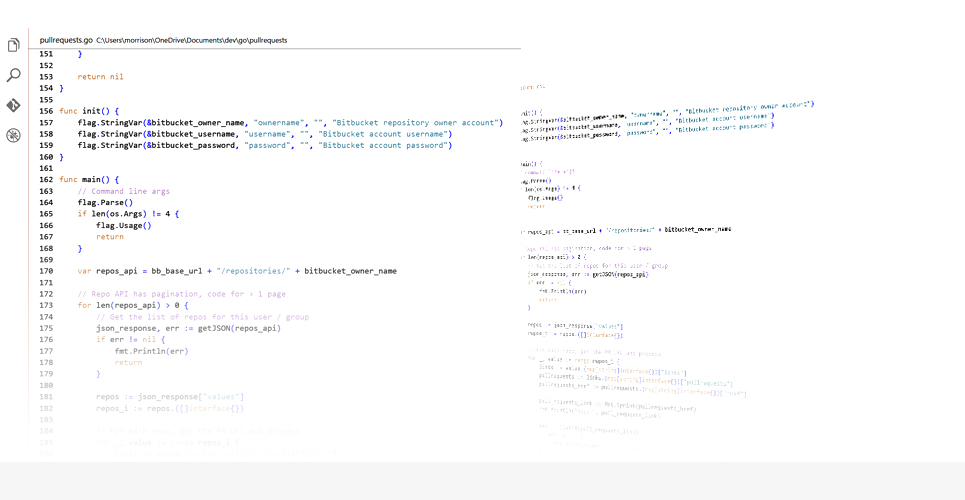
Task: Click "&bitbucket_password" on line 159
Action: [191, 145]
